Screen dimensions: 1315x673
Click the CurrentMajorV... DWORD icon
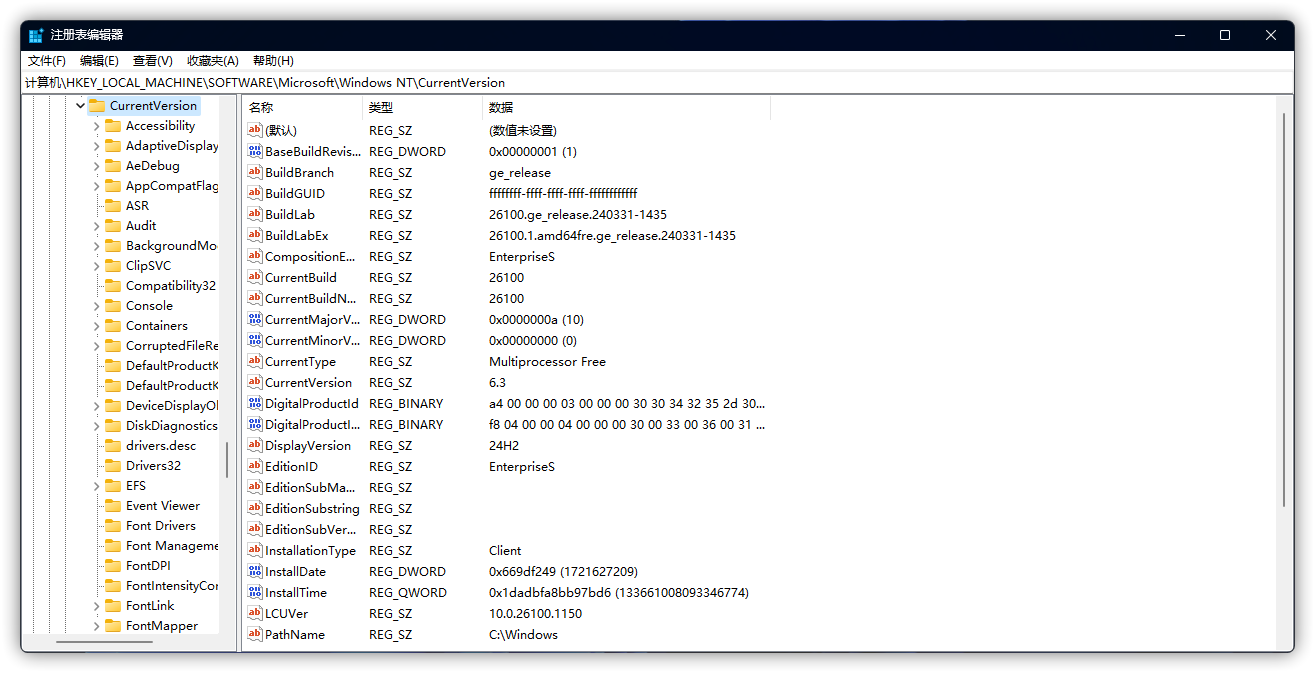254,319
